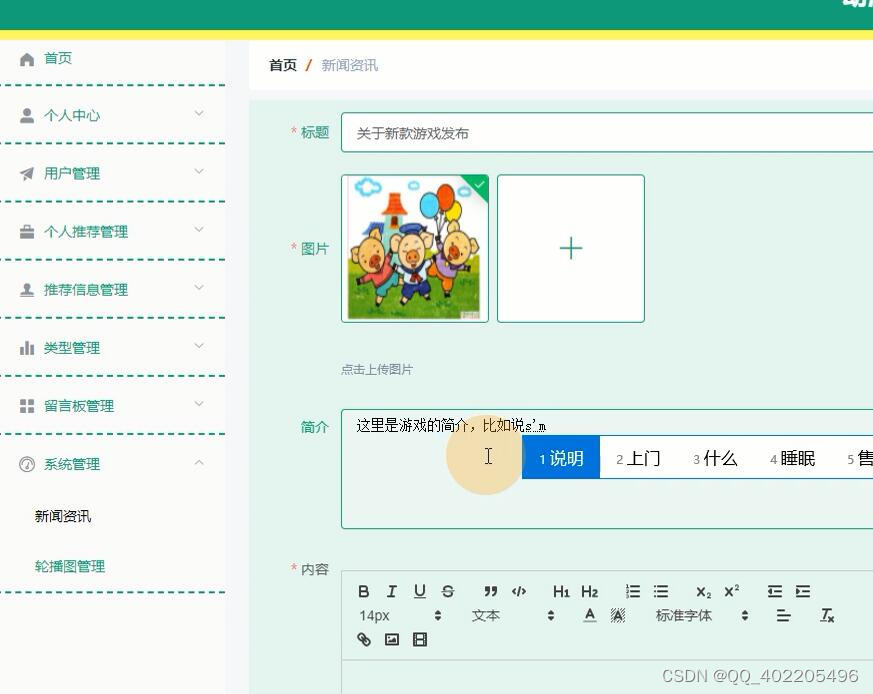873x694 pixels.
Task: Expand the 类型管理 sidebar menu
Action: click(112, 348)
